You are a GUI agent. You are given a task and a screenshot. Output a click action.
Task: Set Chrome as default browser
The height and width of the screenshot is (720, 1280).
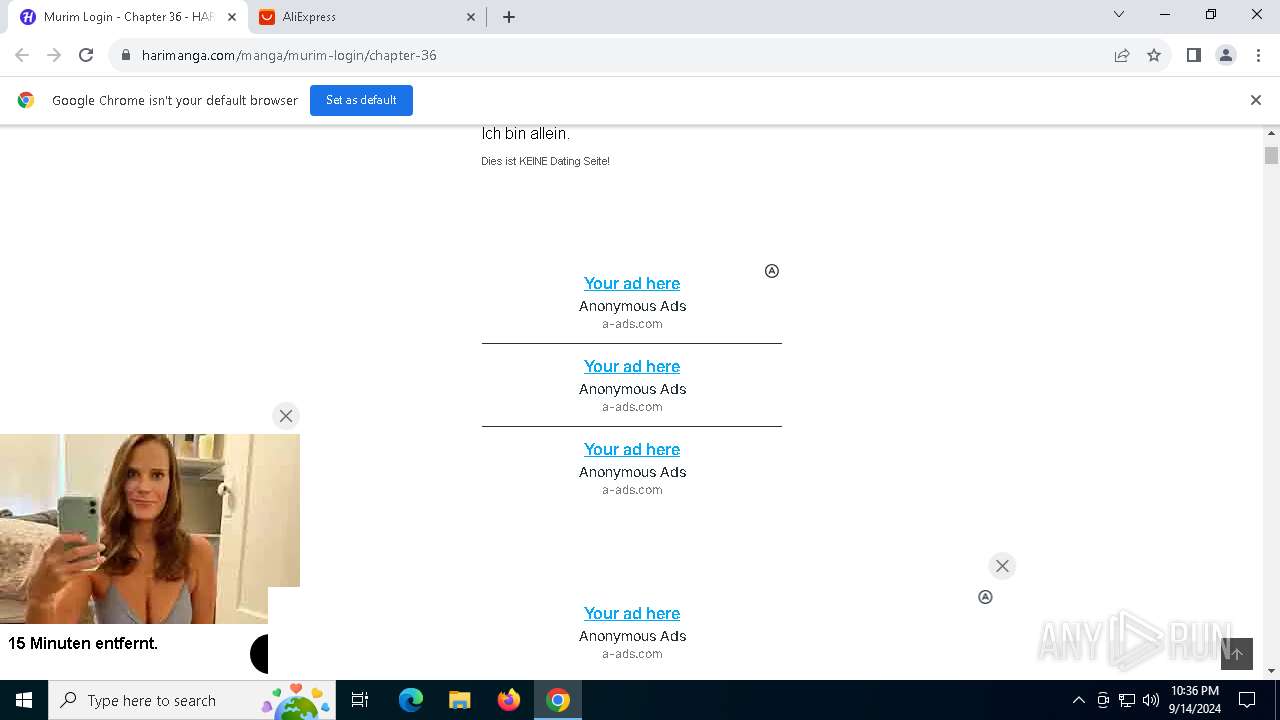tap(361, 100)
